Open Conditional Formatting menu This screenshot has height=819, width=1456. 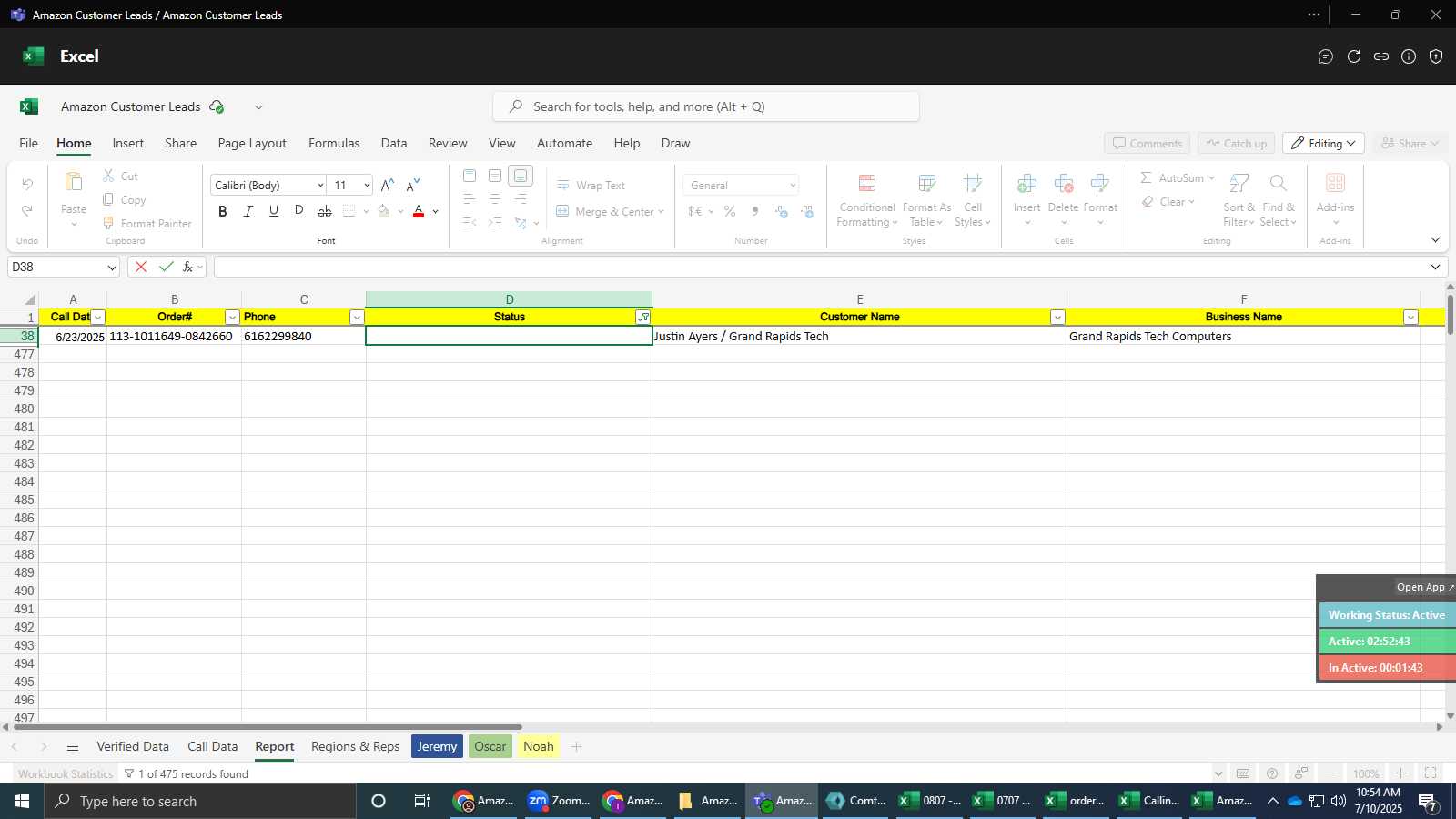[867, 199]
